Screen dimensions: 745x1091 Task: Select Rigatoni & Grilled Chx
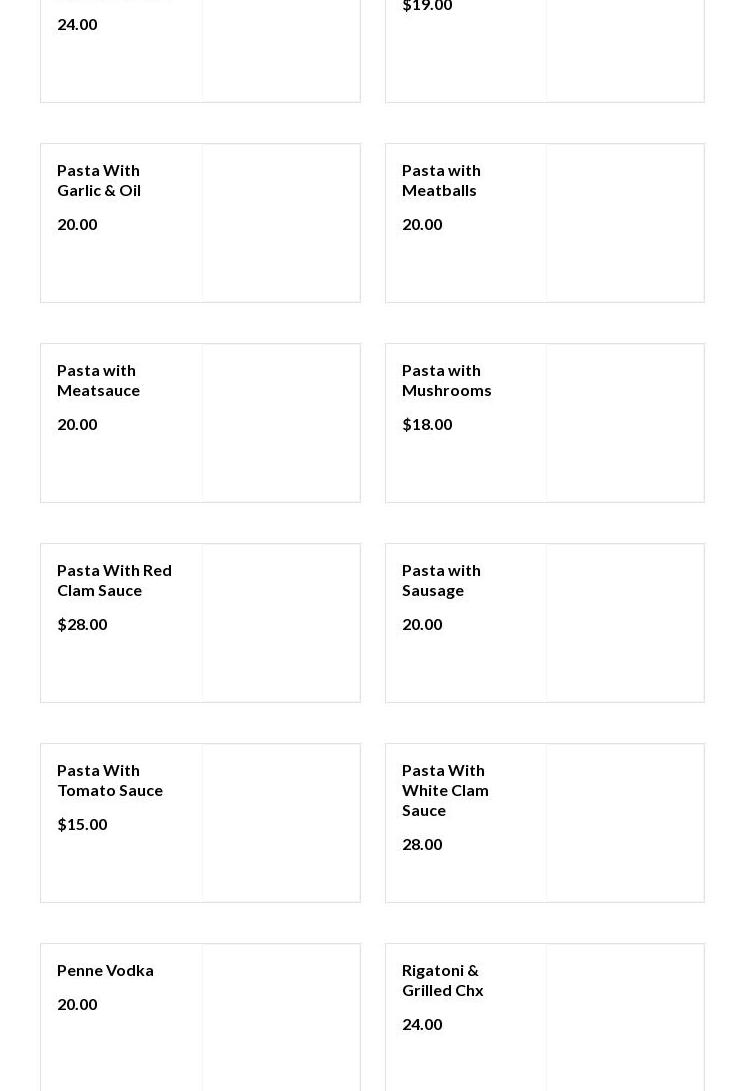tap(442, 980)
